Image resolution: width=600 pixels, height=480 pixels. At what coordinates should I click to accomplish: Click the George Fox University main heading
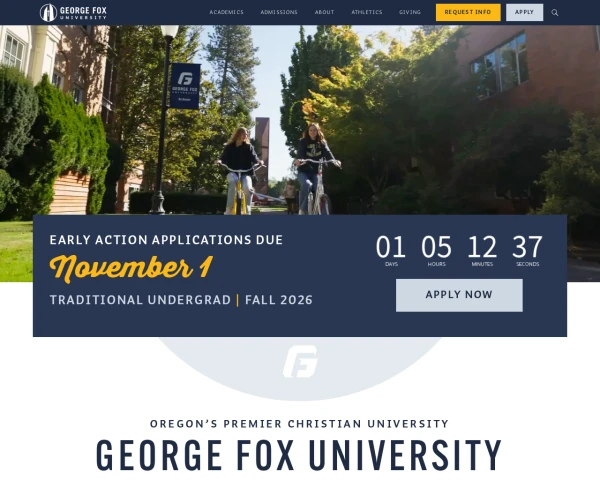click(299, 455)
